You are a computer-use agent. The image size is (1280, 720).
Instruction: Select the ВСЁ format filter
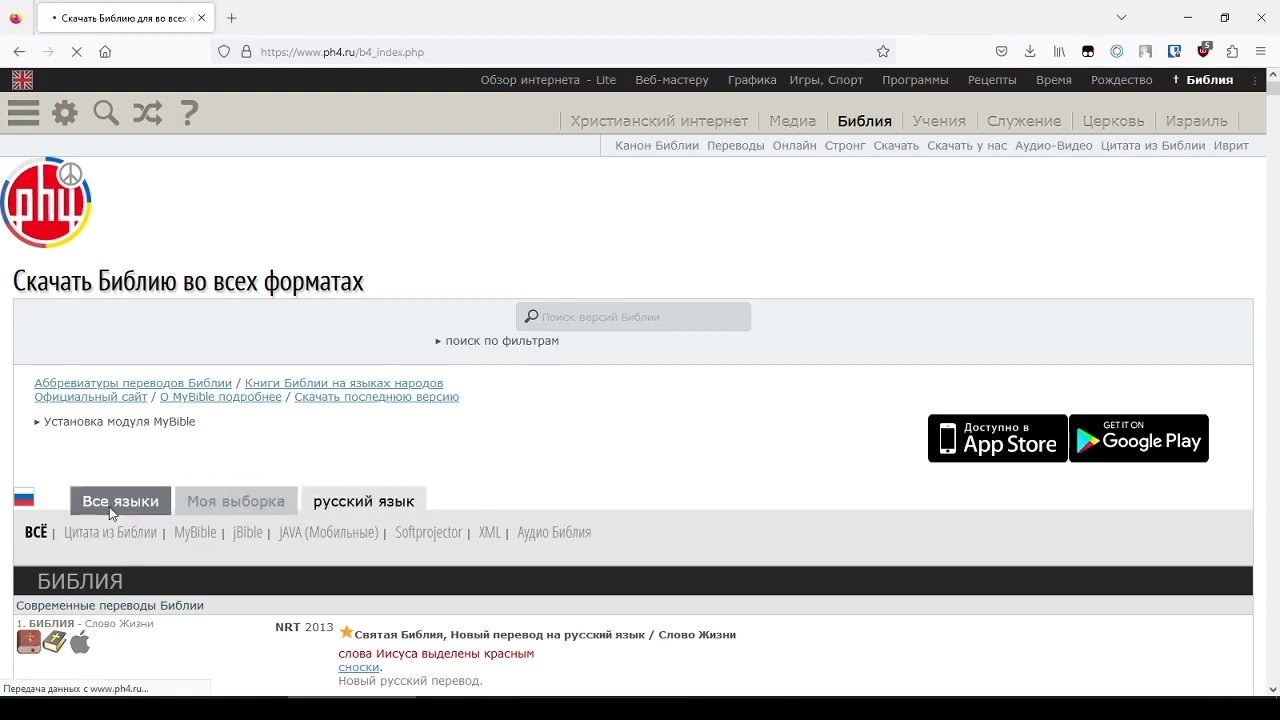36,532
